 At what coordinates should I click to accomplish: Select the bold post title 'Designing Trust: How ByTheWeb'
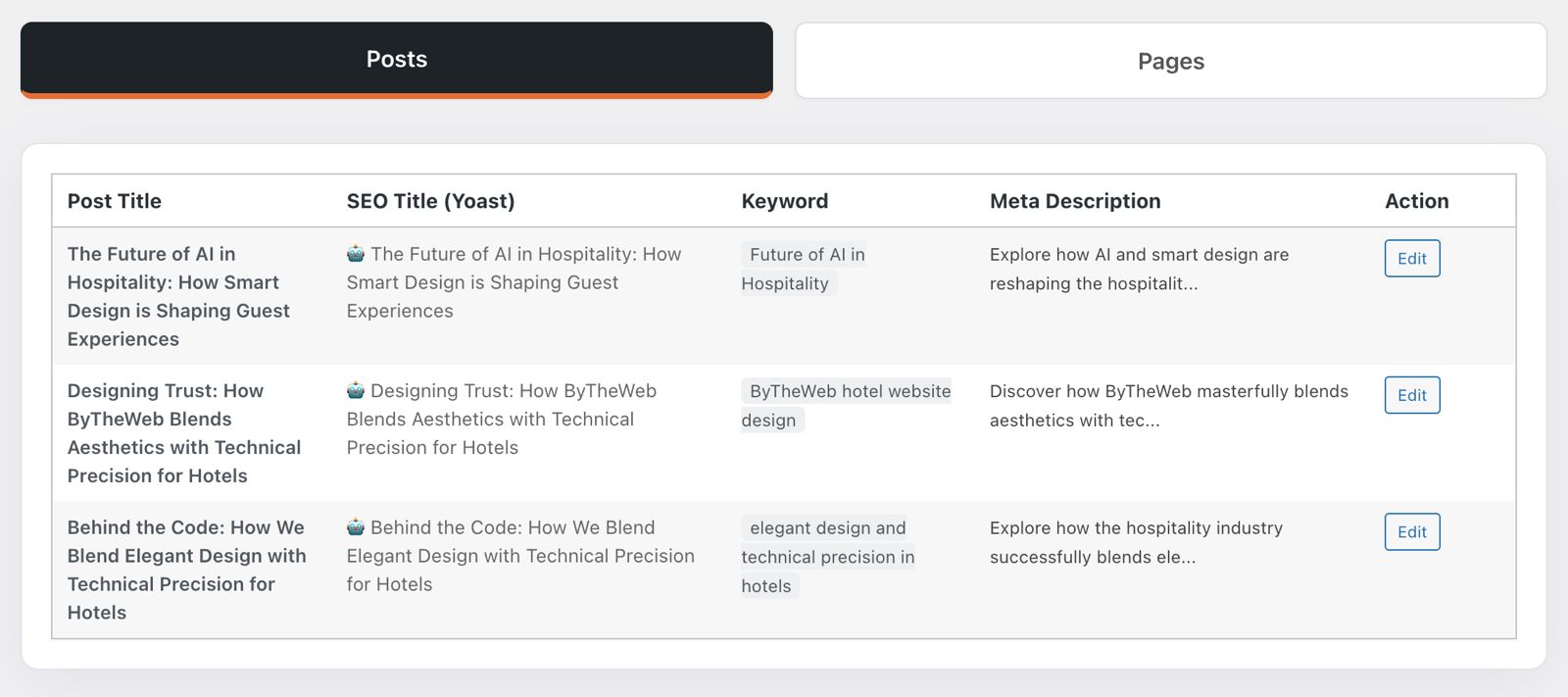(183, 433)
